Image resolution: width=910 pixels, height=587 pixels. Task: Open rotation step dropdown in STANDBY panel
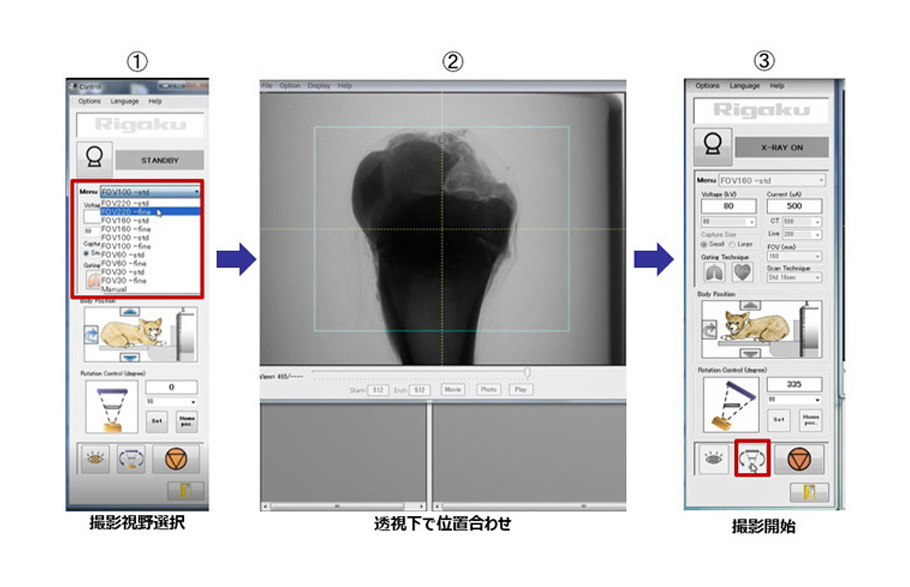coord(171,402)
